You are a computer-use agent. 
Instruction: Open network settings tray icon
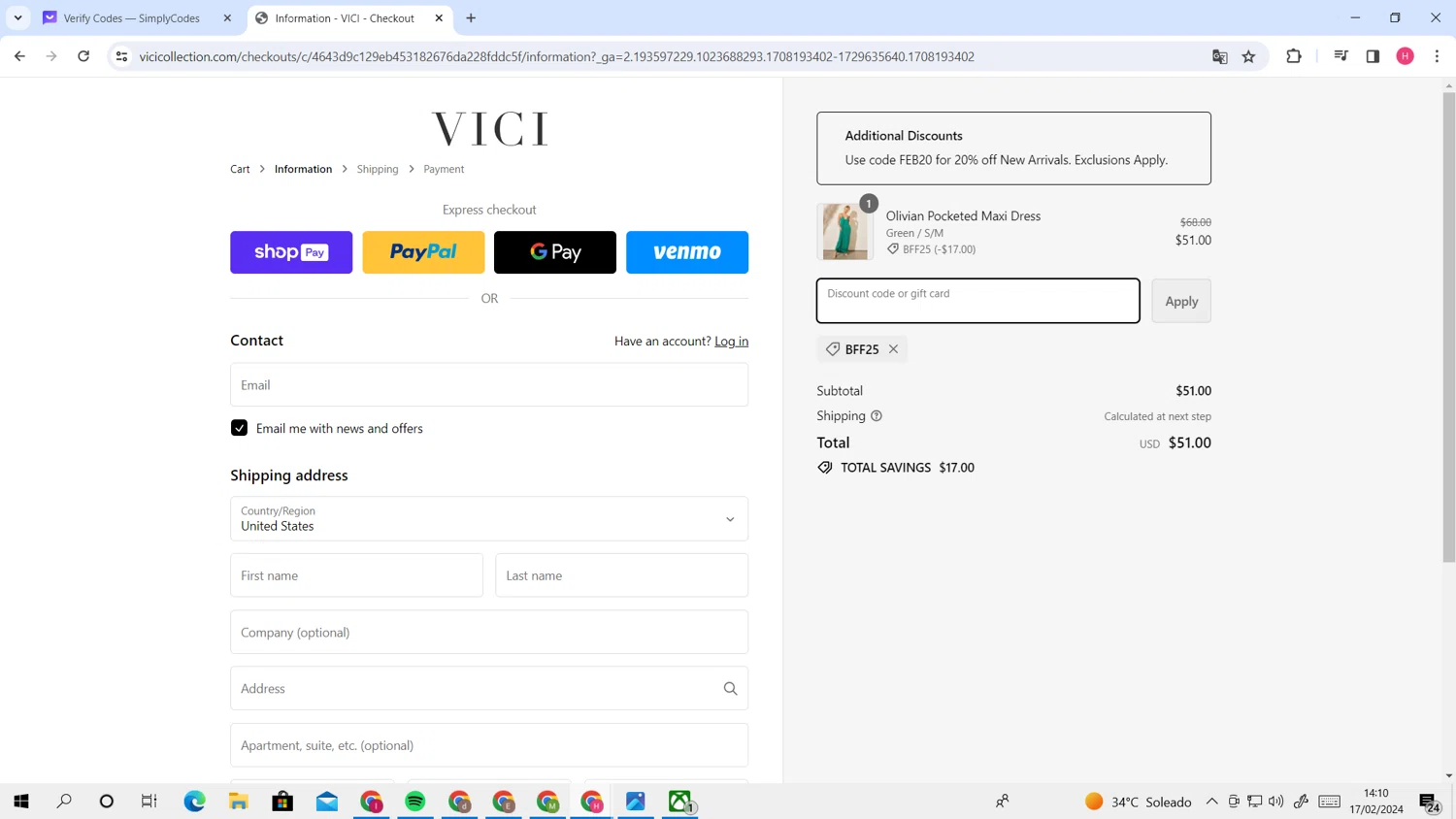pyautogui.click(x=1255, y=802)
